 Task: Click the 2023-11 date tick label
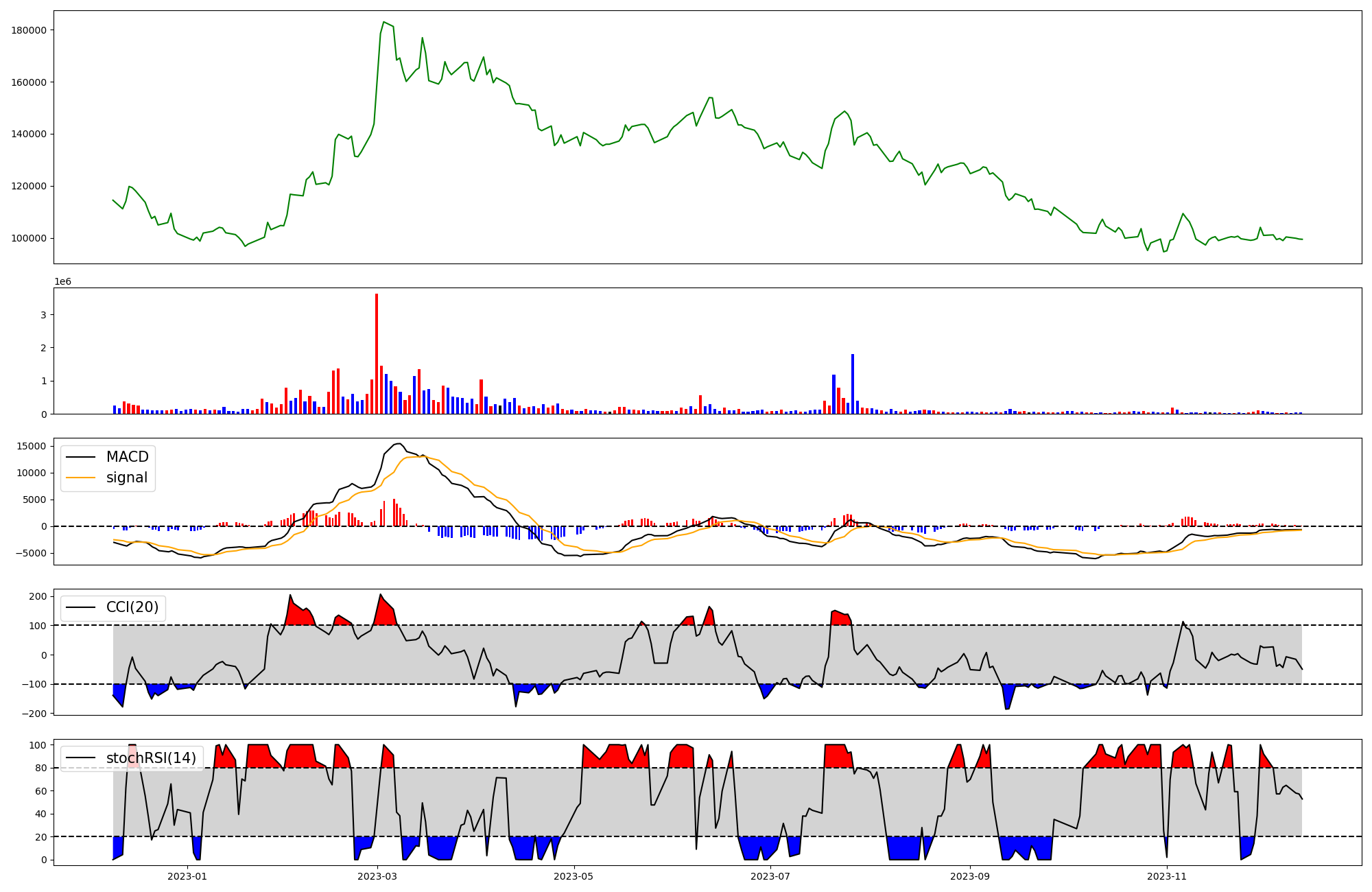pos(1166,876)
